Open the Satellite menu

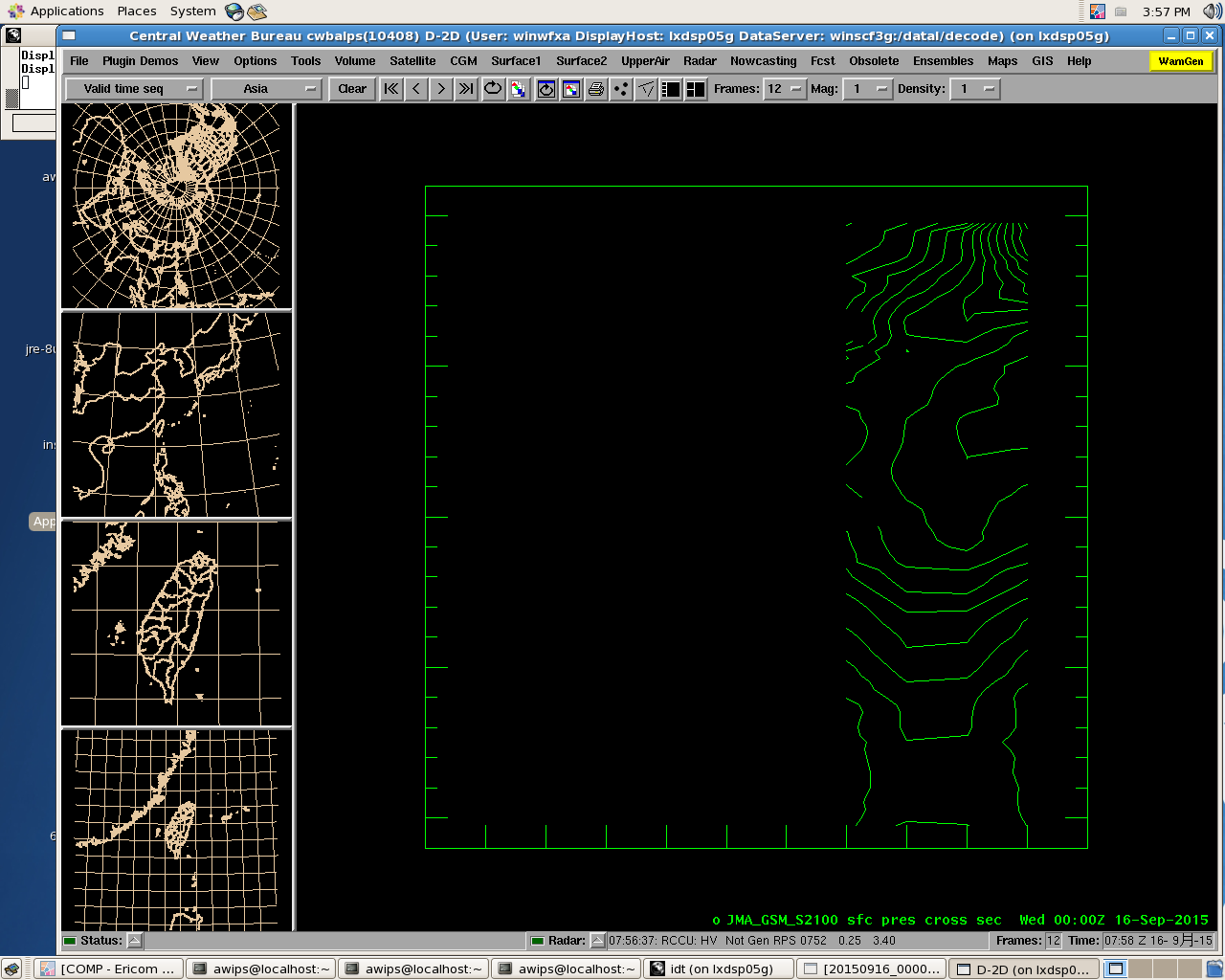(412, 61)
